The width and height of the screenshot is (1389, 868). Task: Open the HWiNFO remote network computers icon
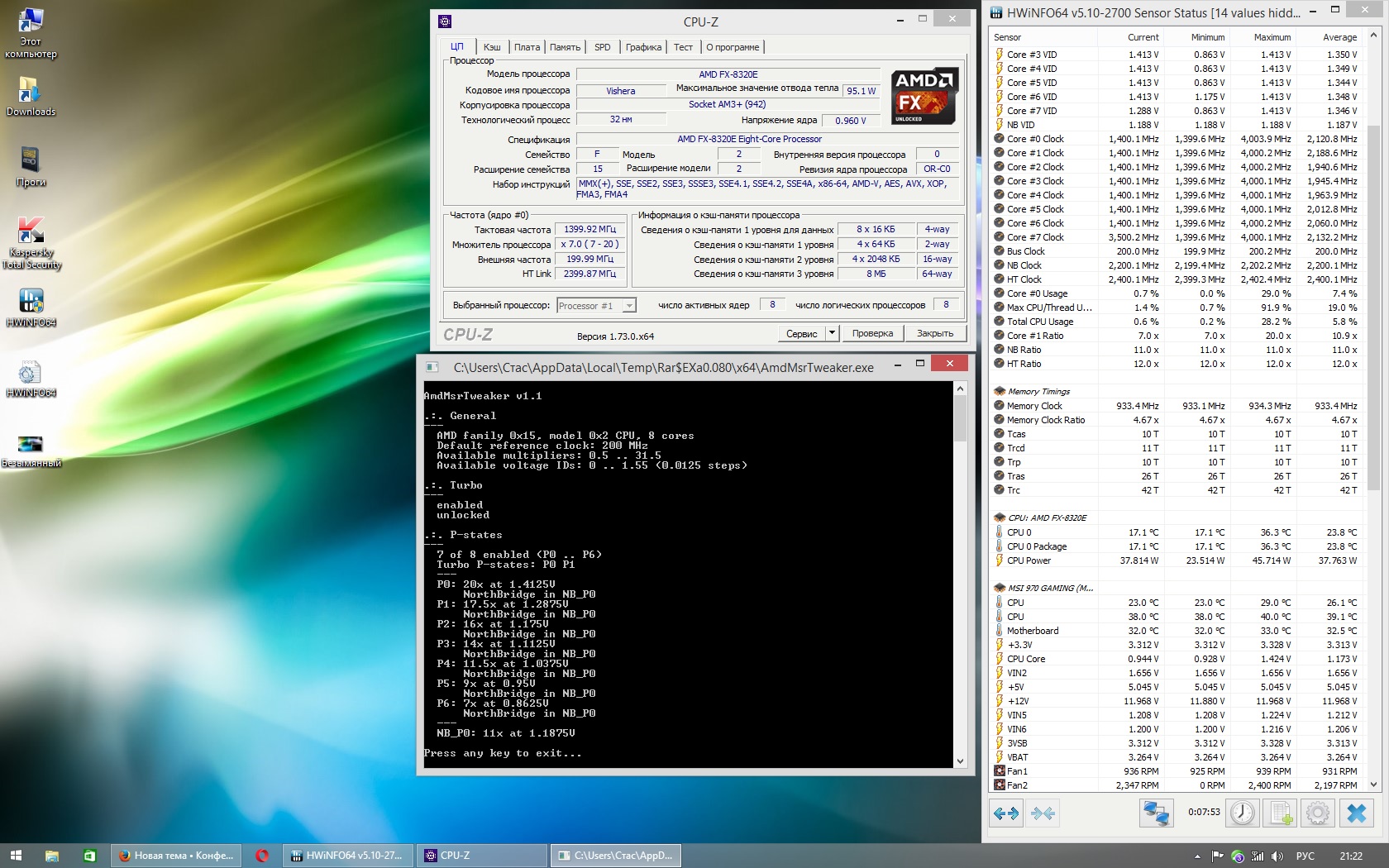[x=1156, y=813]
